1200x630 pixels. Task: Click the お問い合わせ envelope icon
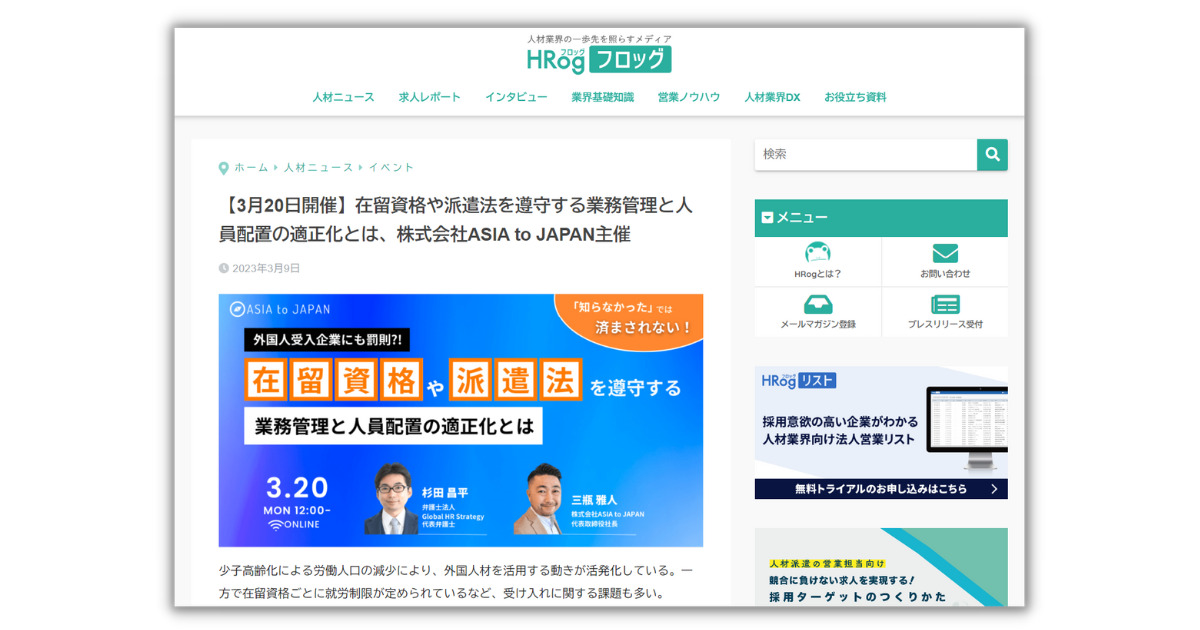click(945, 253)
